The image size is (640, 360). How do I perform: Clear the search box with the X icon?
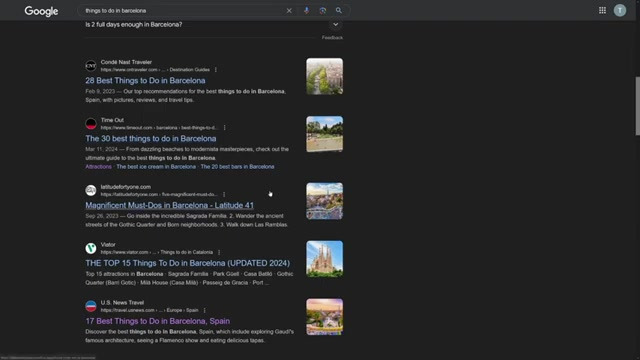pos(289,11)
